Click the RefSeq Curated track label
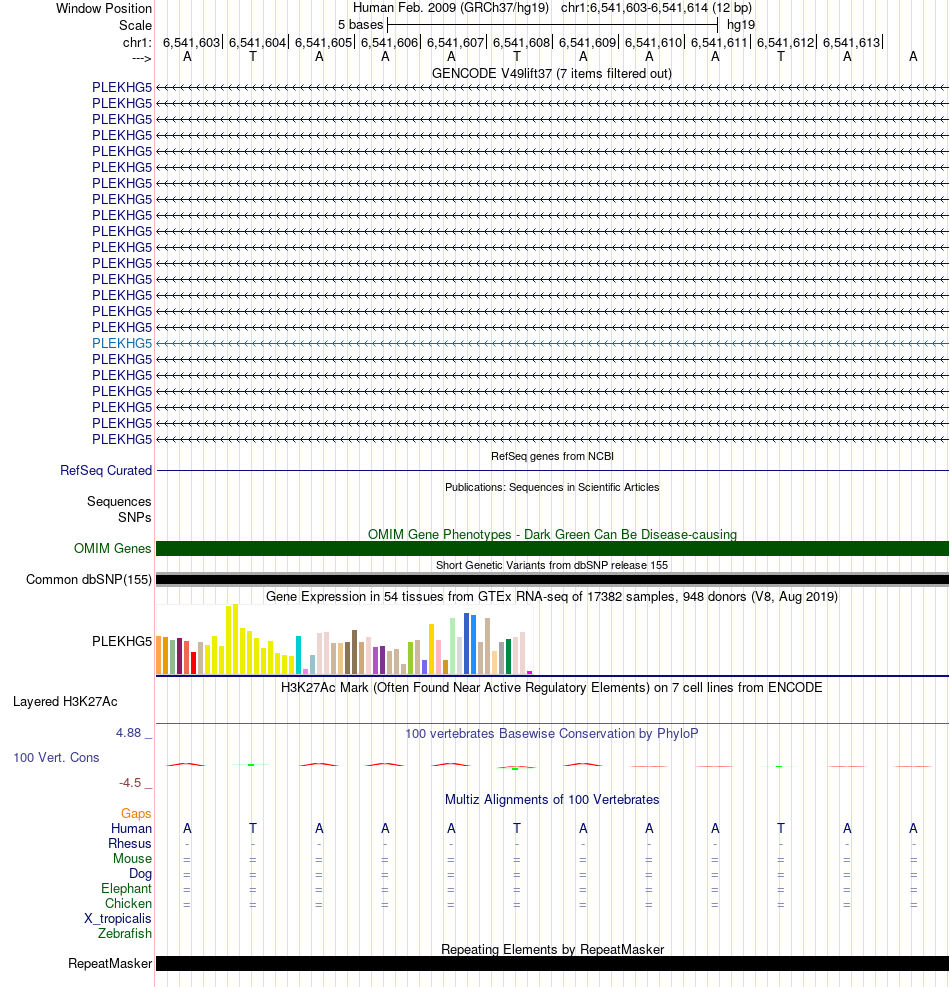The width and height of the screenshot is (950, 987). [x=106, y=471]
